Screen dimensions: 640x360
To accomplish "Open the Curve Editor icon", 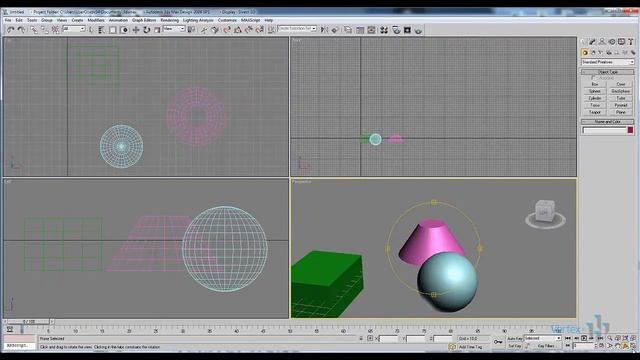I will click(x=360, y=30).
